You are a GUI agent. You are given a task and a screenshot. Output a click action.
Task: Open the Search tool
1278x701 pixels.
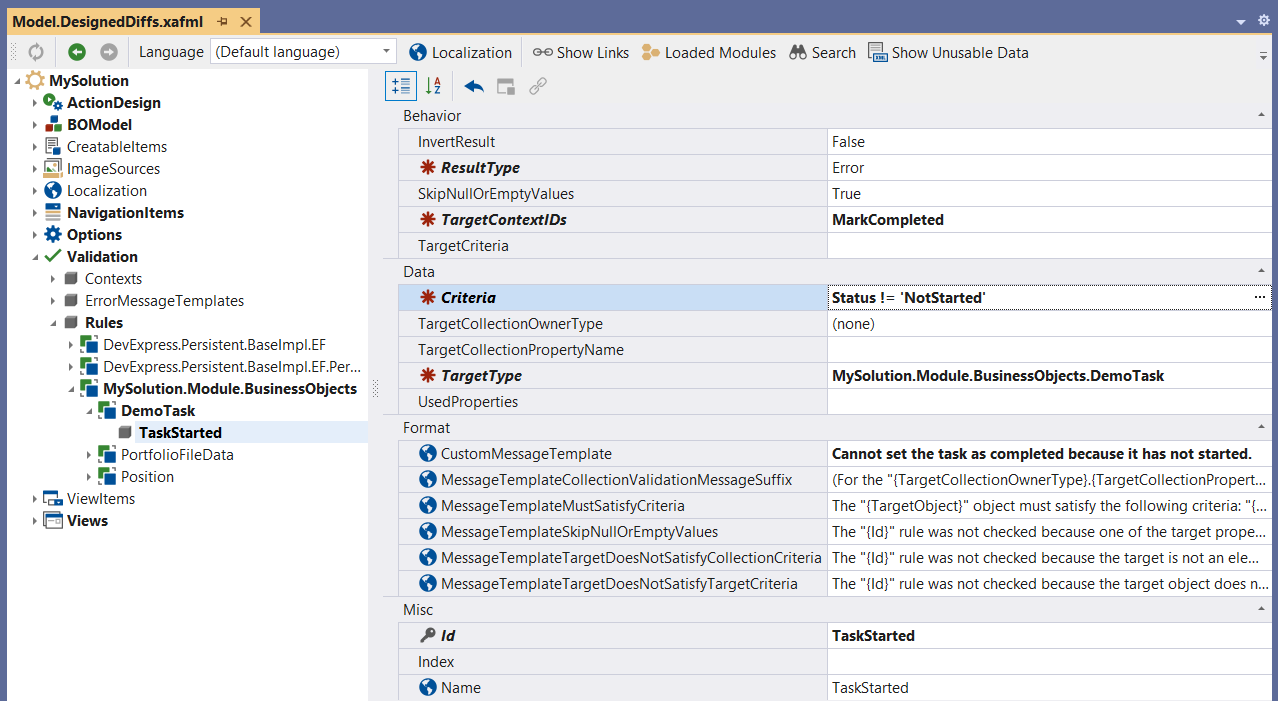[x=822, y=52]
